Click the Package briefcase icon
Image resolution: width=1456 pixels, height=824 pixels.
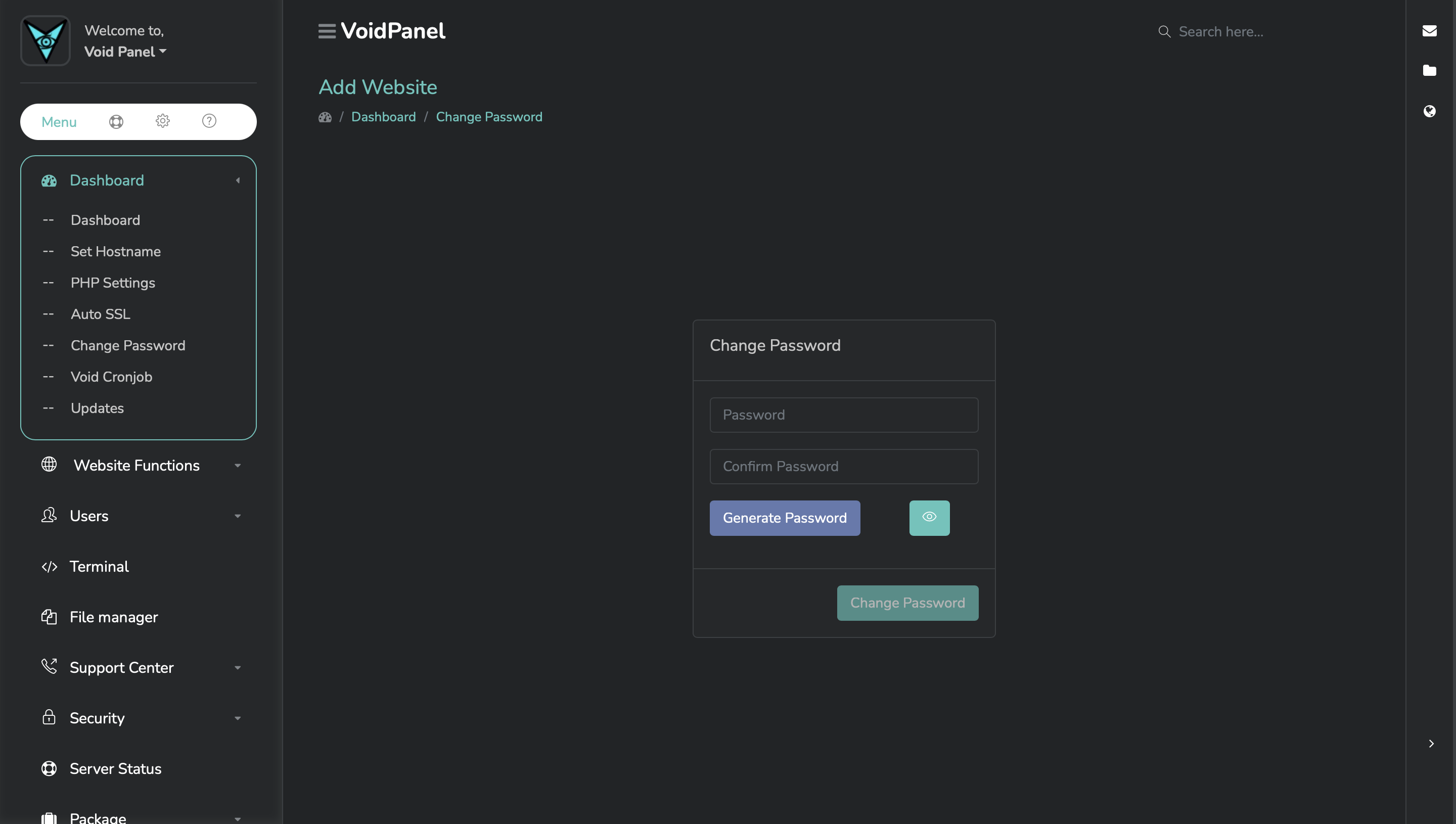click(49, 818)
